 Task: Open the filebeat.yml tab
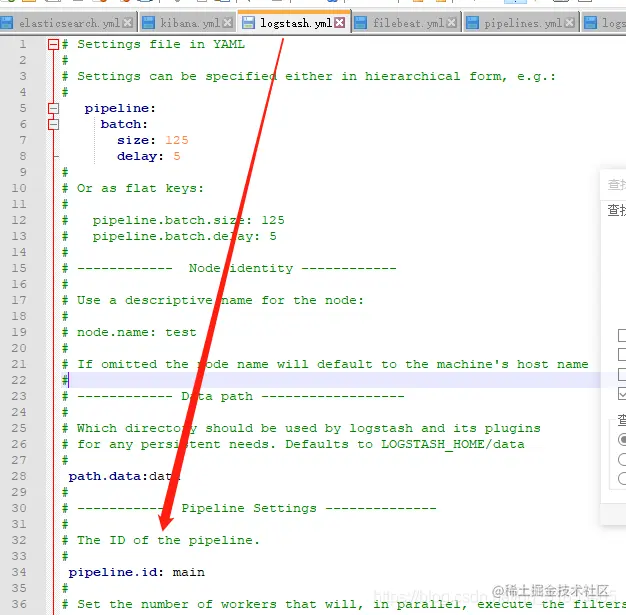407,23
